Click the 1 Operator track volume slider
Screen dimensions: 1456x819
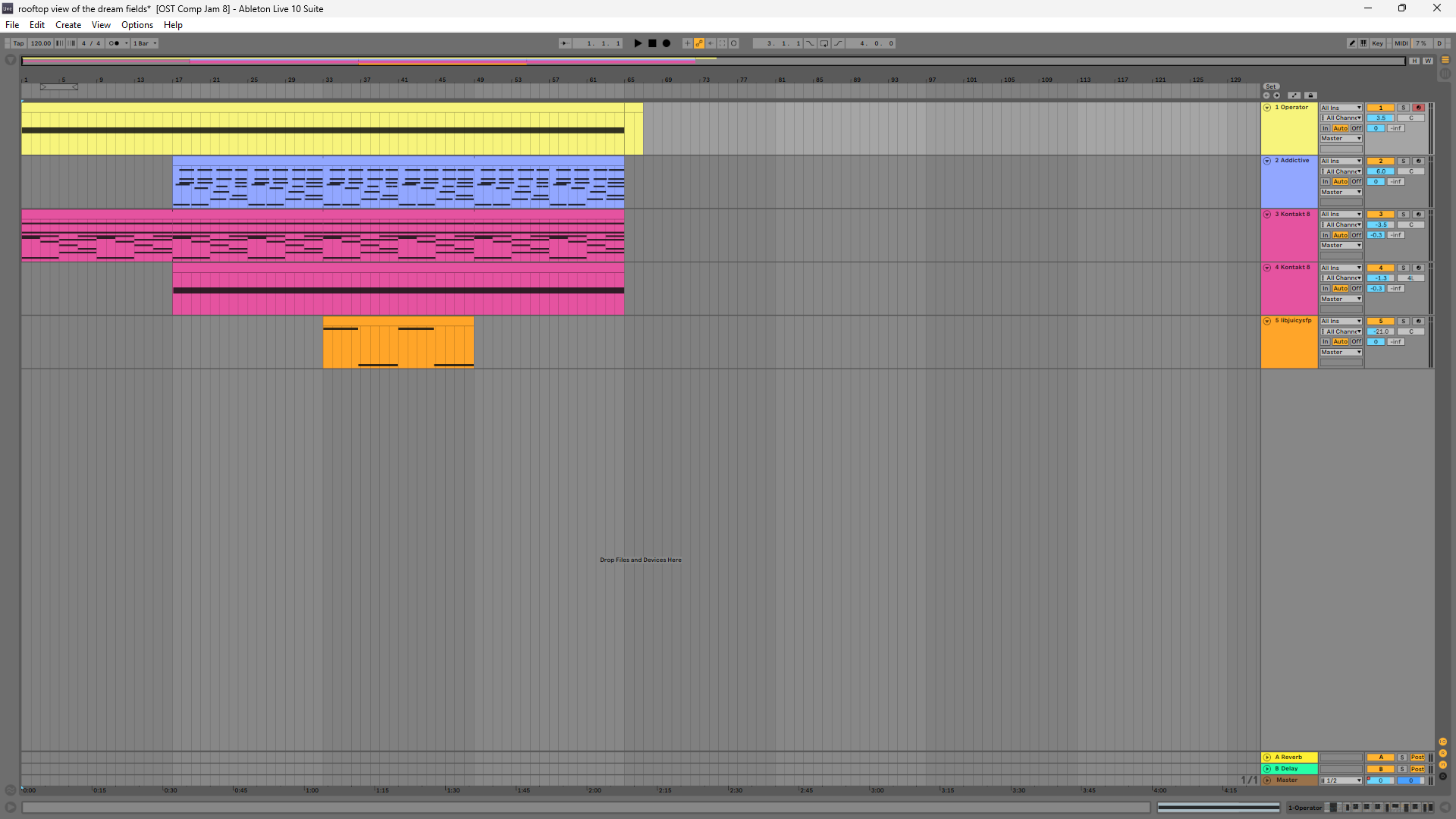click(x=1380, y=118)
